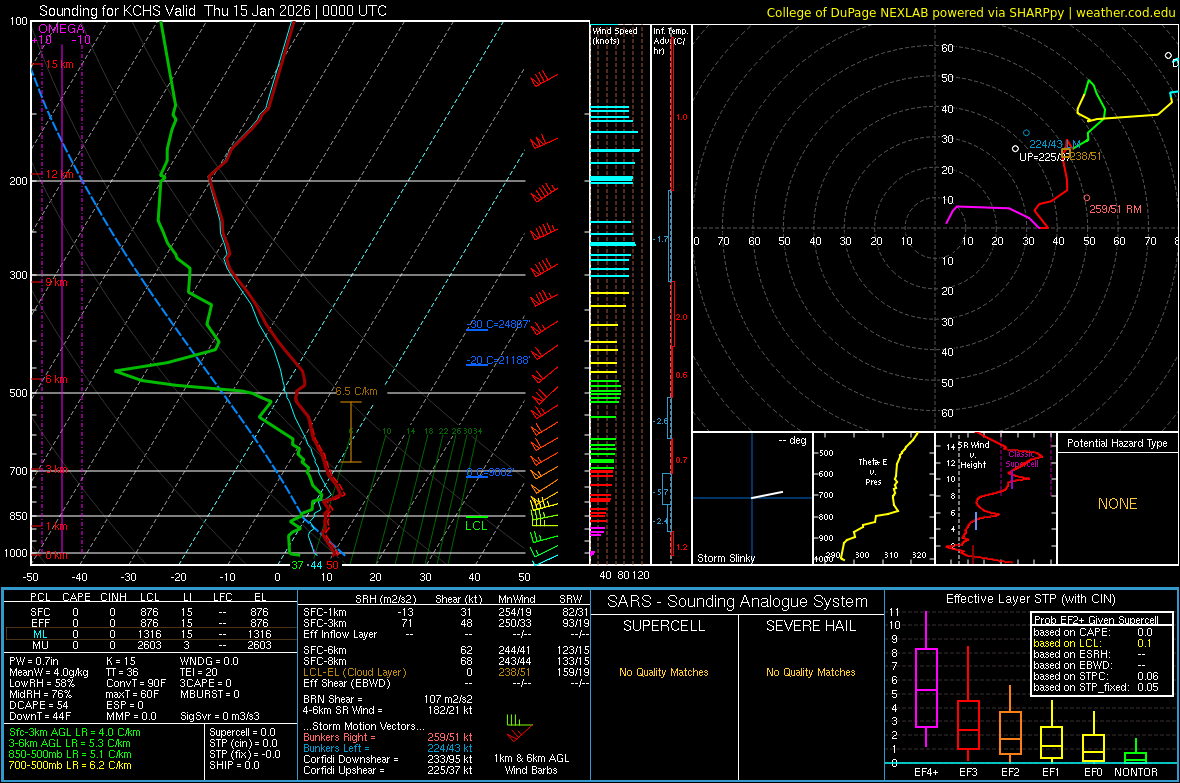Click the SFC-1km shear row

[446, 612]
